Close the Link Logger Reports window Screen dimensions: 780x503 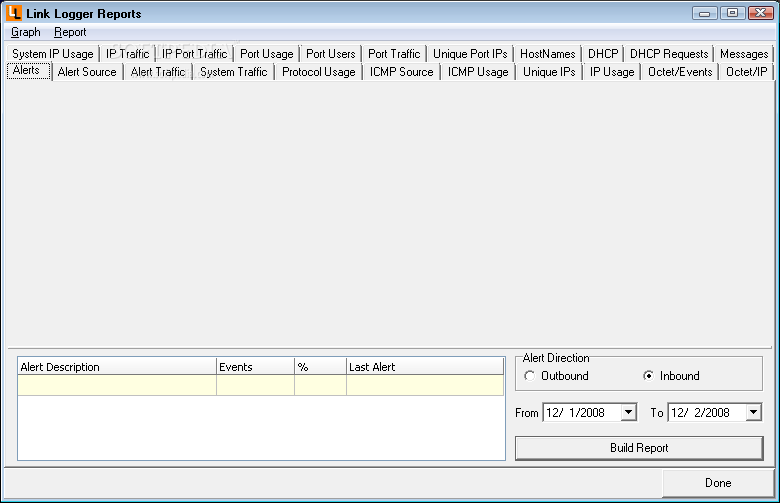coord(761,13)
